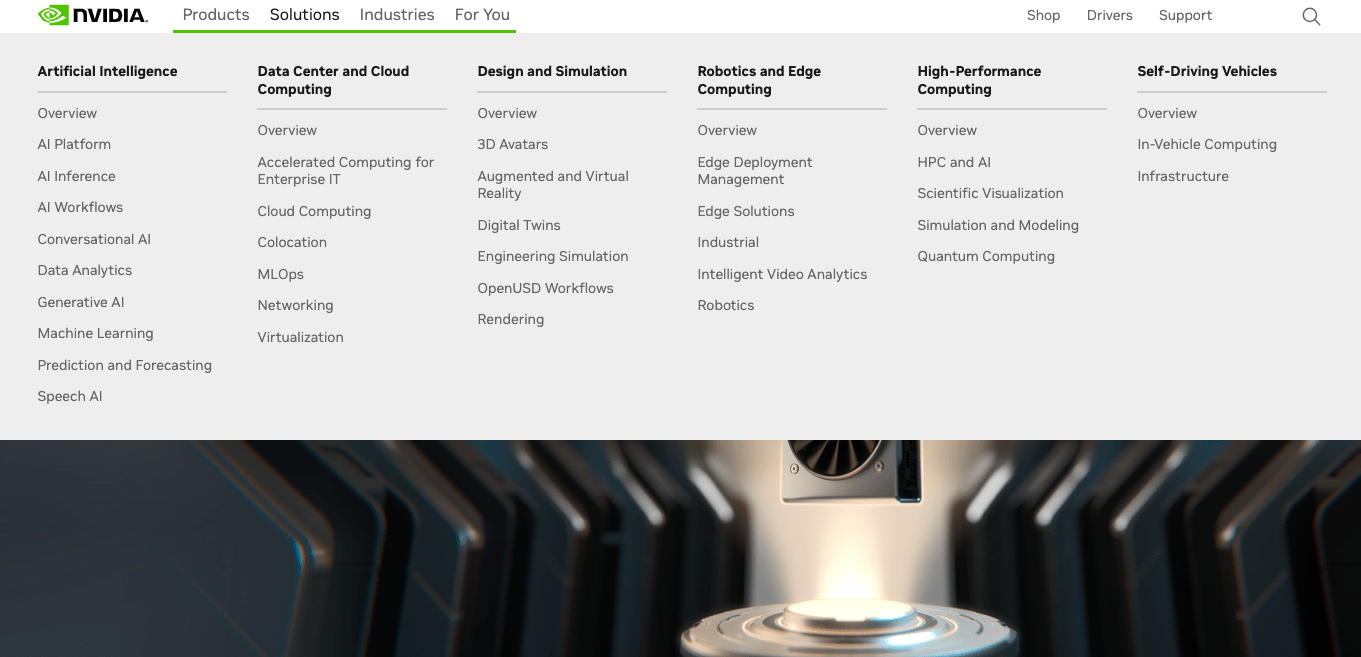Select Robotics under Robotics and Edge Computing
Viewport: 1361px width, 657px height.
click(x=725, y=305)
